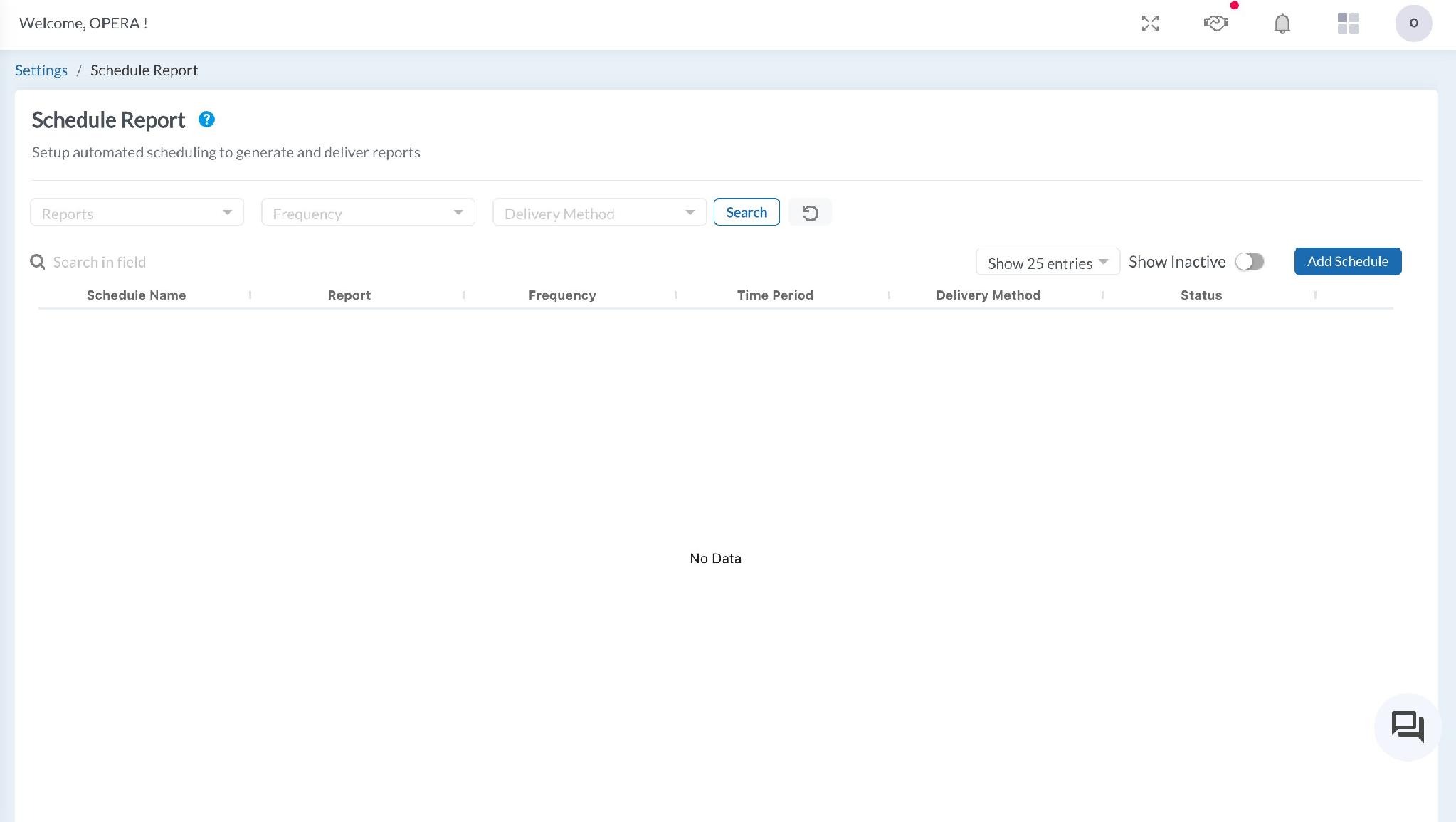Enter fullscreen mode with the expand icon
The height and width of the screenshot is (822, 1456).
coord(1150,23)
